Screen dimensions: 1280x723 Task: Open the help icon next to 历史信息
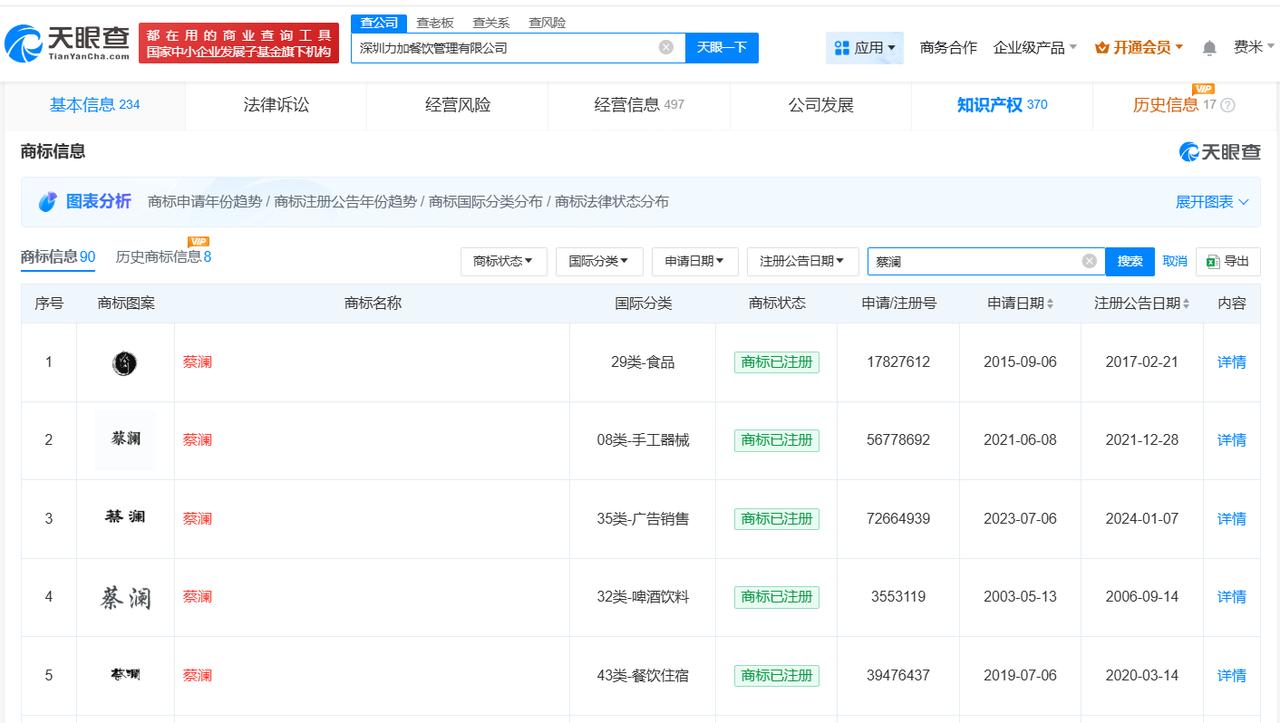(1228, 105)
